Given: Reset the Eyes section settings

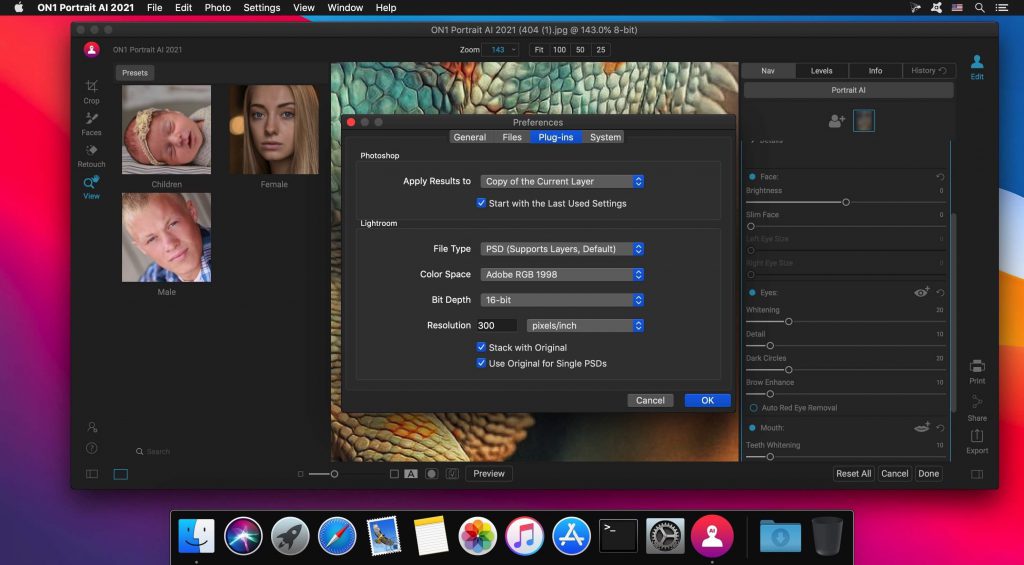Looking at the screenshot, I should tap(940, 293).
